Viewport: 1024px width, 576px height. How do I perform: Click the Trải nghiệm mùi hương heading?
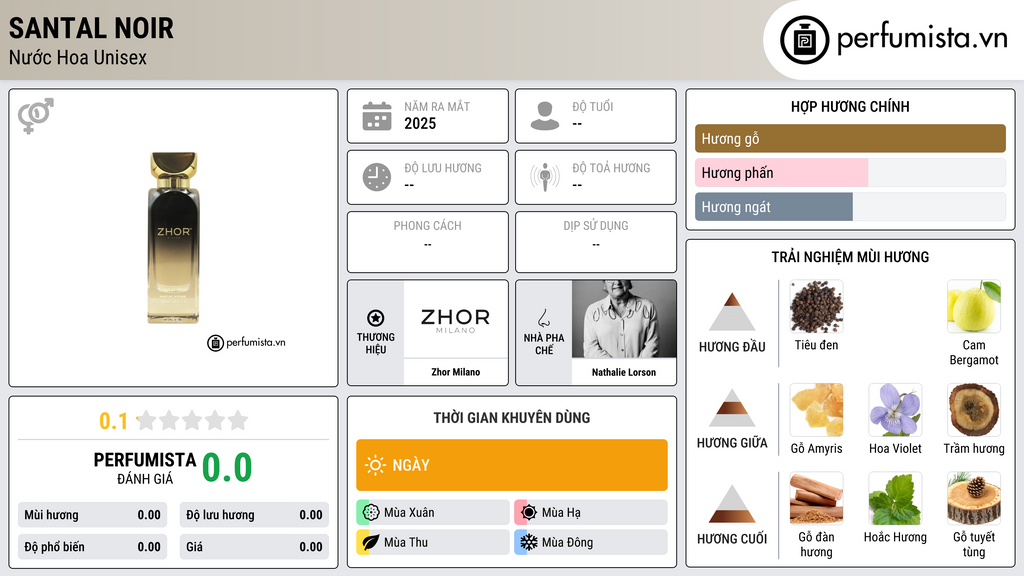[x=850, y=257]
